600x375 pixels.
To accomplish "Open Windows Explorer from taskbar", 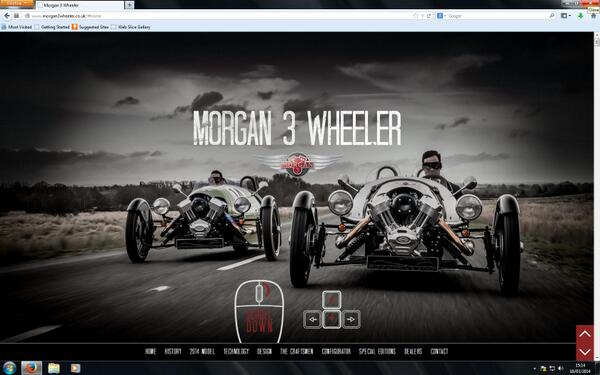I will pos(54,368).
